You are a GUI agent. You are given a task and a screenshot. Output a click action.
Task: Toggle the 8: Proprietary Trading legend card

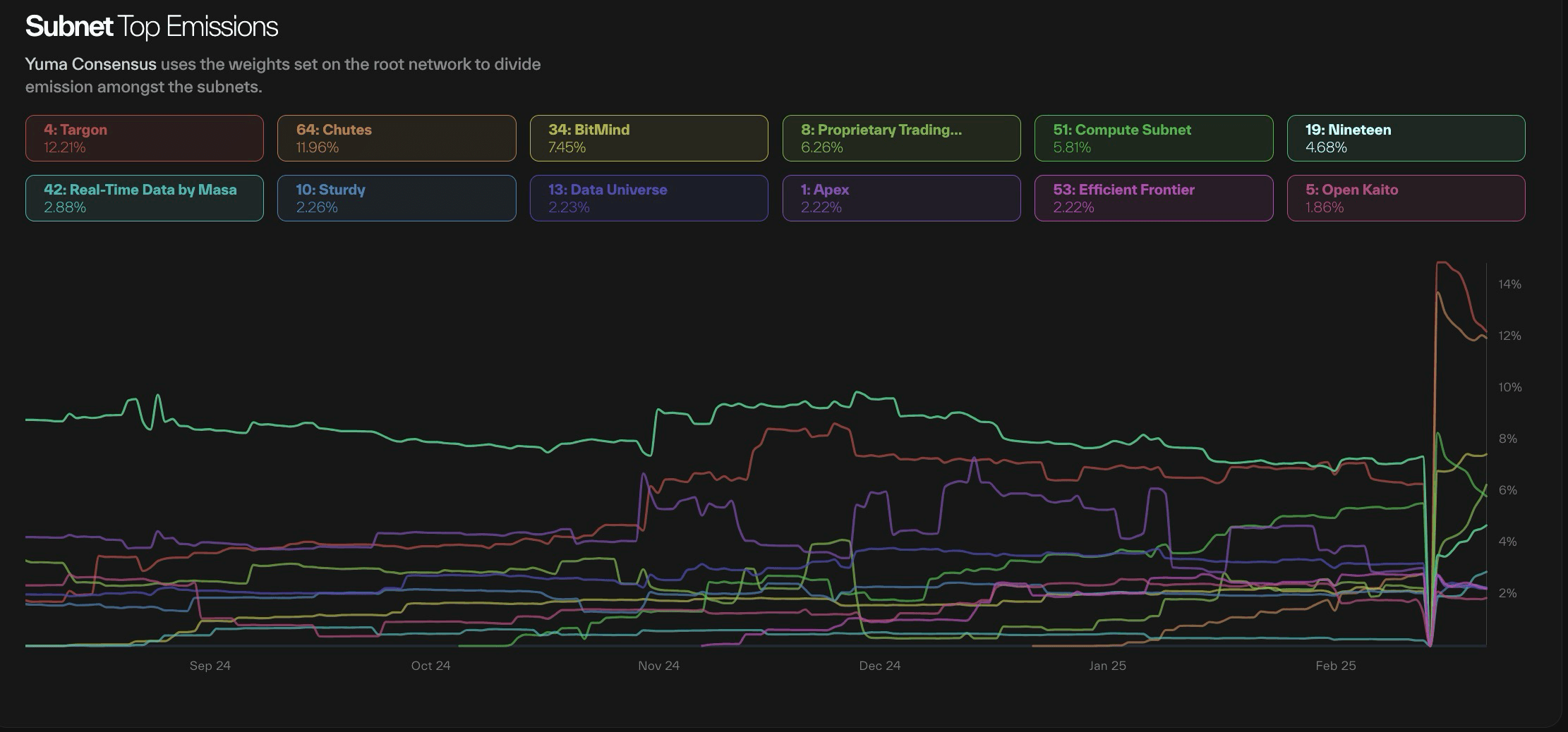901,138
